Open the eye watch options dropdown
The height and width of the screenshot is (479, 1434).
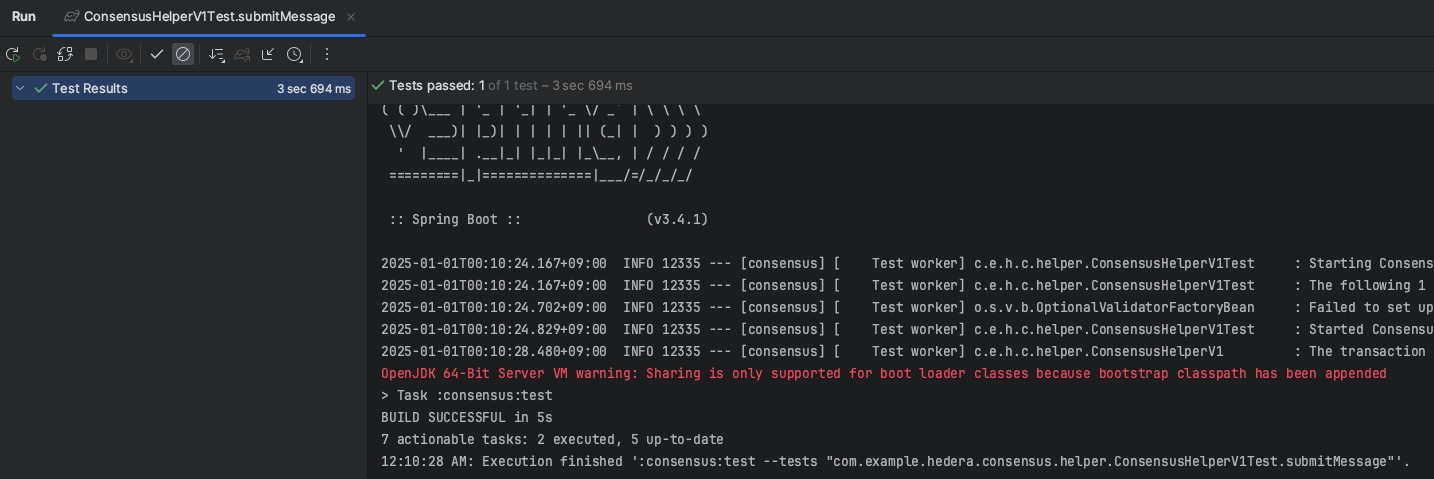pos(124,54)
